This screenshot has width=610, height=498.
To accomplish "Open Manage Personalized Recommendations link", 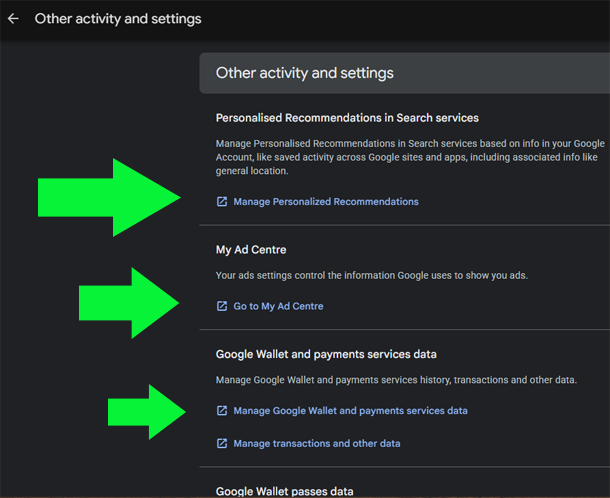I will coord(326,202).
